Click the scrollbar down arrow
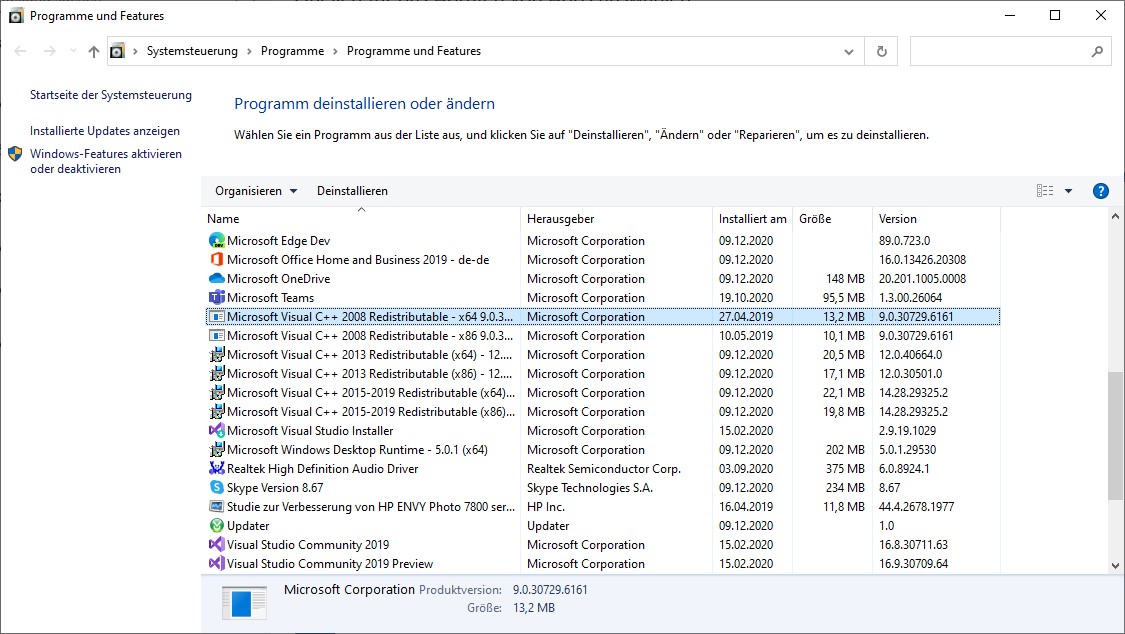The height and width of the screenshot is (634, 1125). point(1115,565)
